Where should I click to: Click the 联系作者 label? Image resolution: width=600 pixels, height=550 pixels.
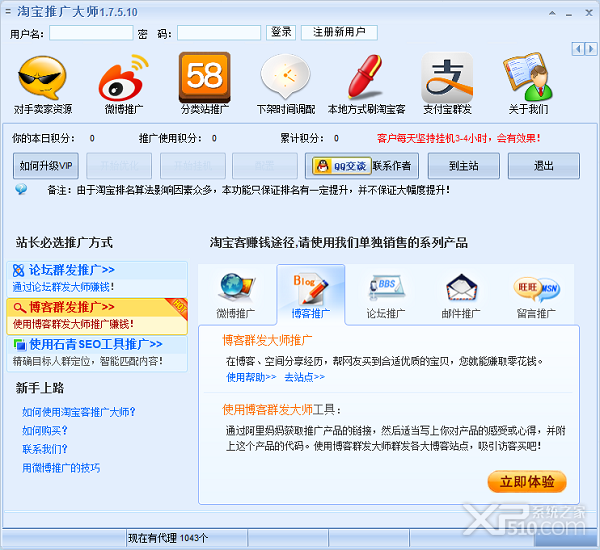392,166
